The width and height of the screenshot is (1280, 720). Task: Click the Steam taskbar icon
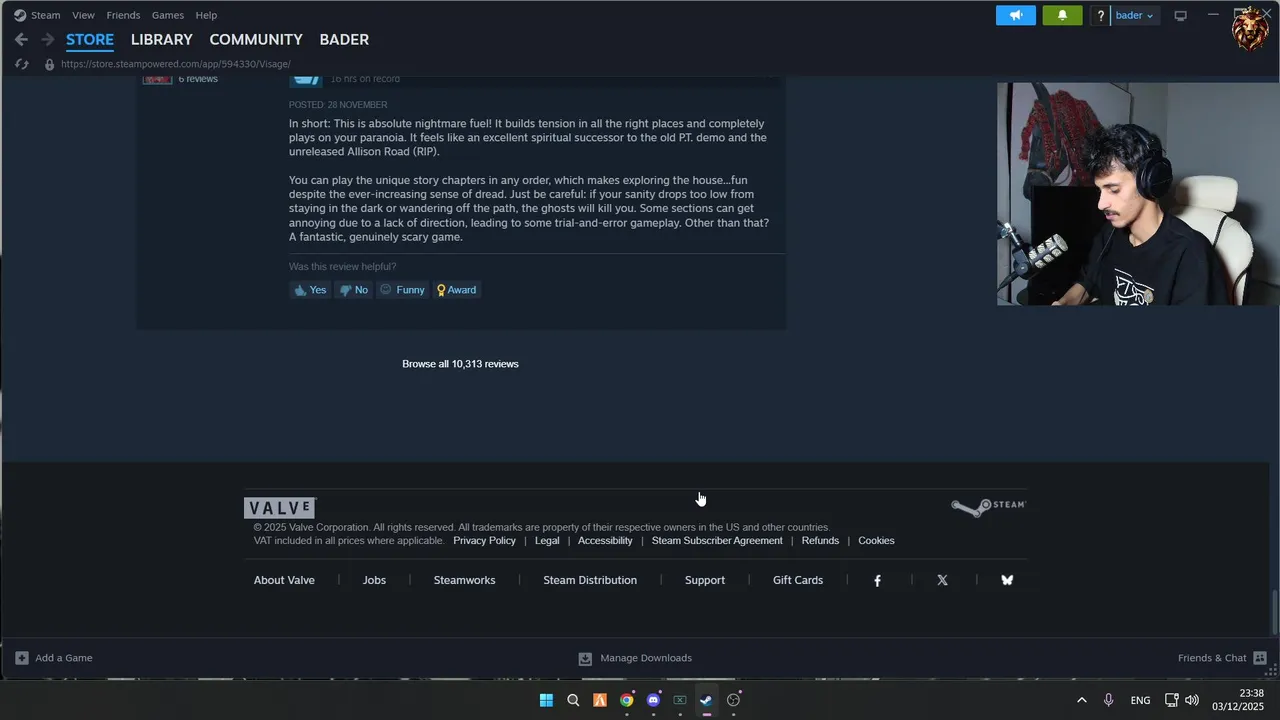coord(706,700)
